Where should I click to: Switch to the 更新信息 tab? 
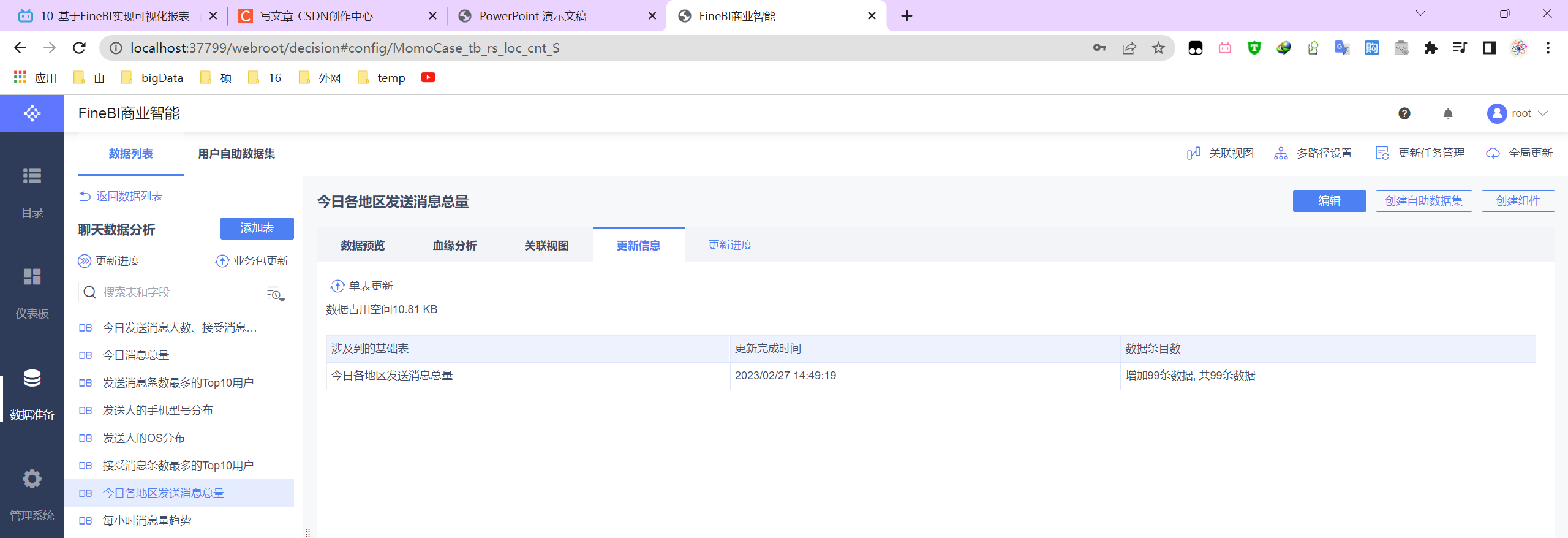point(639,245)
